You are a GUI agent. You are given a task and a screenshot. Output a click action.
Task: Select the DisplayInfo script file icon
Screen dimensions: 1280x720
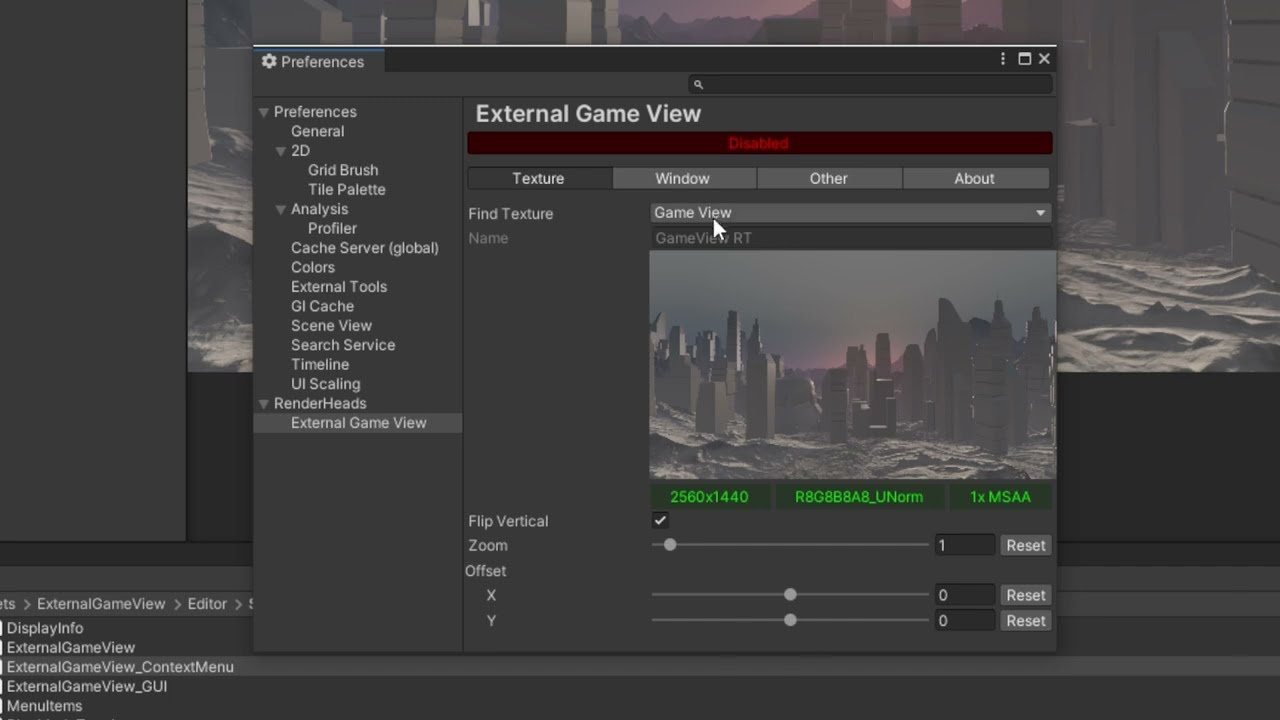click(2, 628)
